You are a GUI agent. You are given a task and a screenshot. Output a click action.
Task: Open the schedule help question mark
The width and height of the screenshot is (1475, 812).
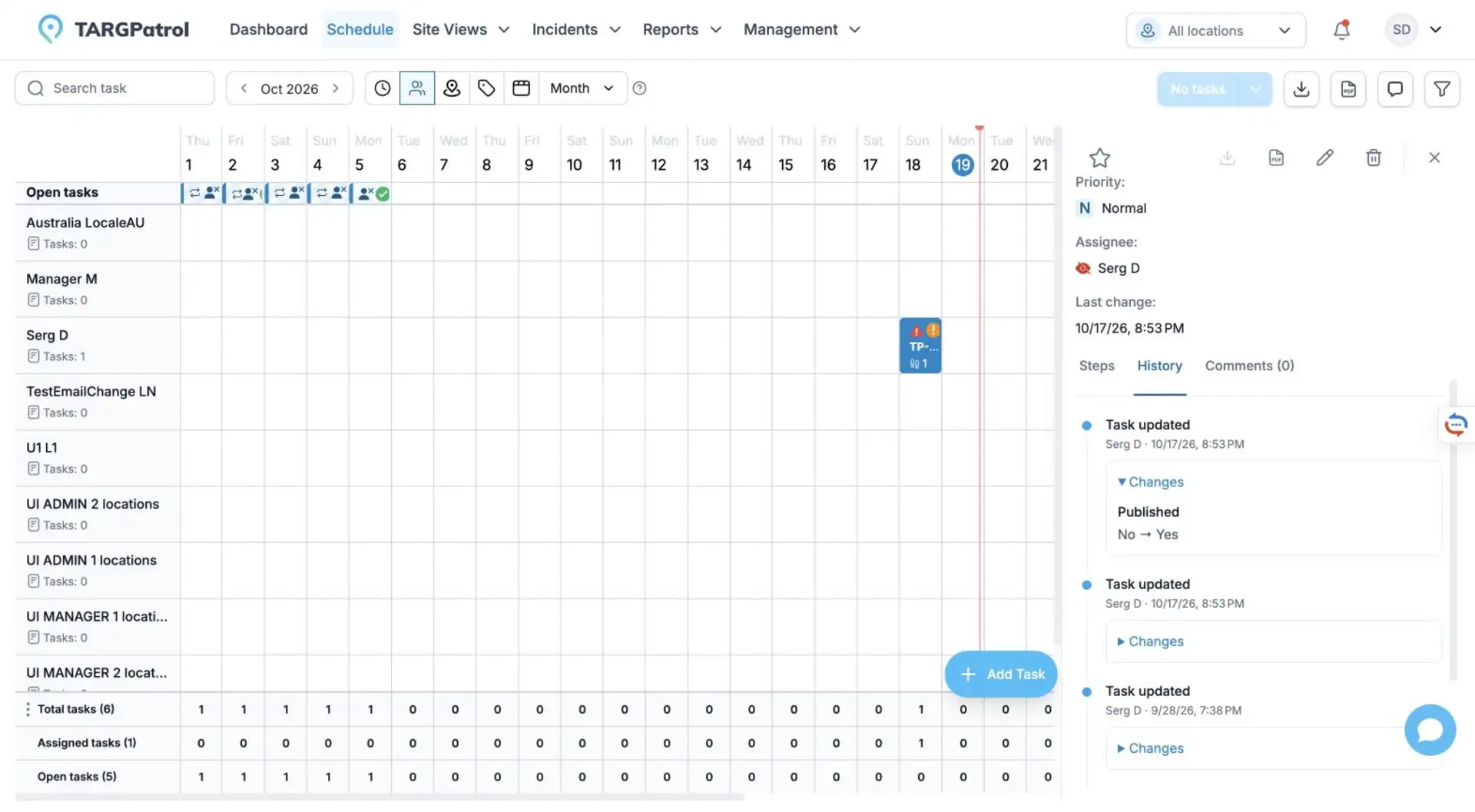tap(639, 88)
